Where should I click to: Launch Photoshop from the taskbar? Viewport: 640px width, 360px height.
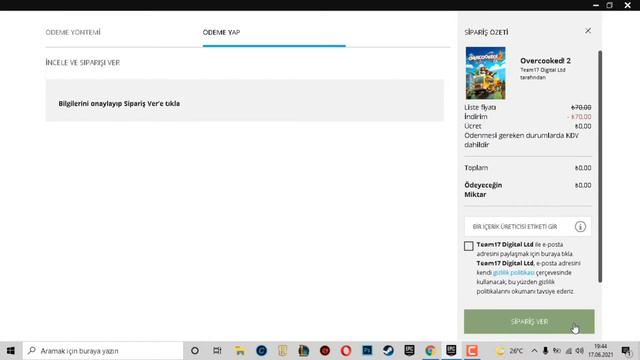pyautogui.click(x=367, y=351)
